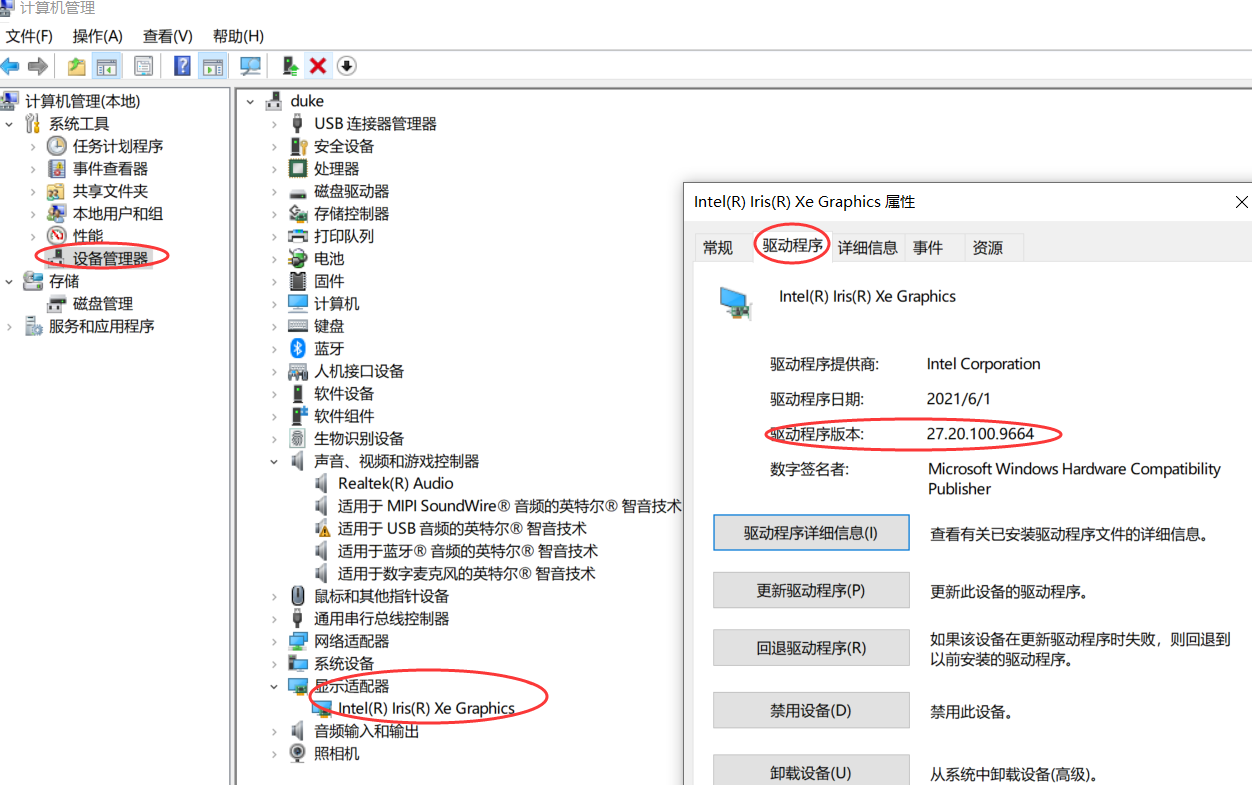Expand the USB 连接器管理器 category

point(274,124)
